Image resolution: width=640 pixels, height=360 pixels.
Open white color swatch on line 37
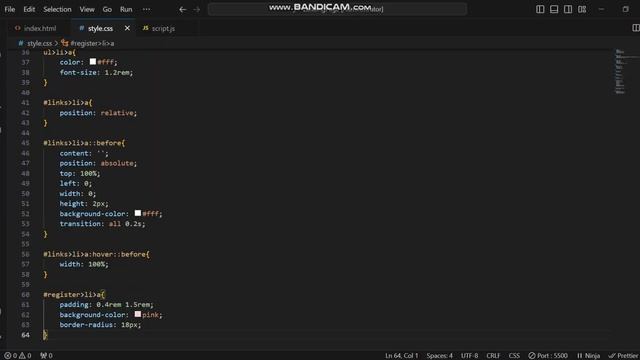(93, 62)
